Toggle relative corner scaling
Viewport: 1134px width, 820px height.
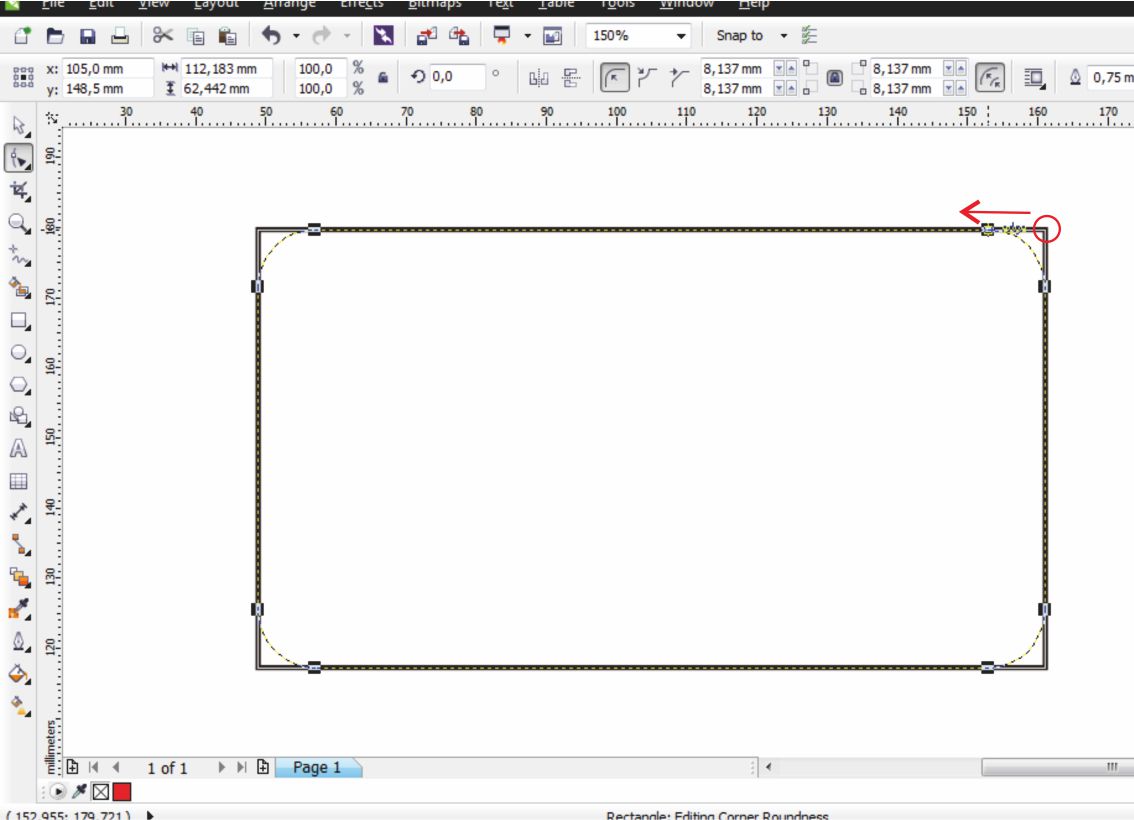[992, 78]
